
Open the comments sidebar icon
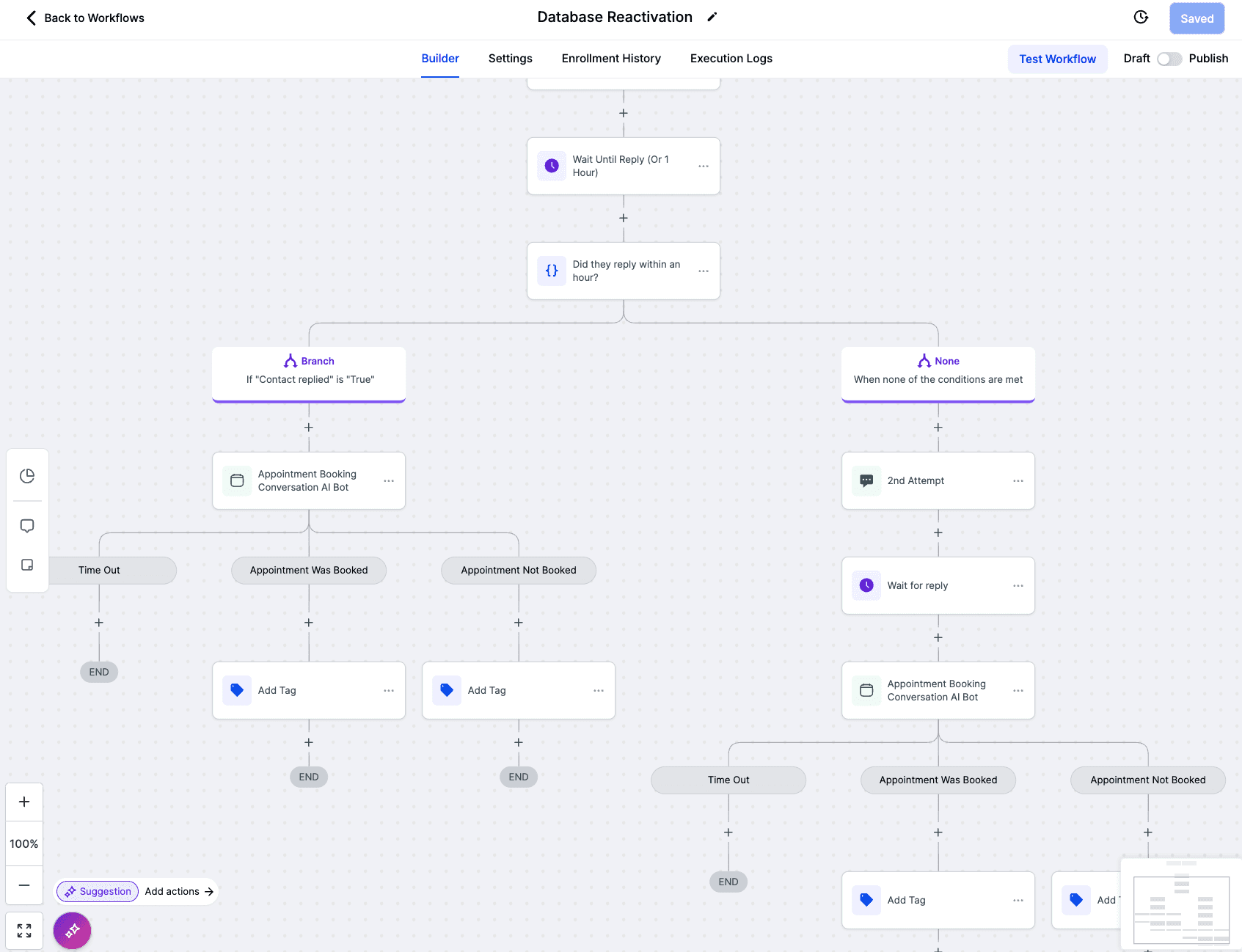(27, 525)
